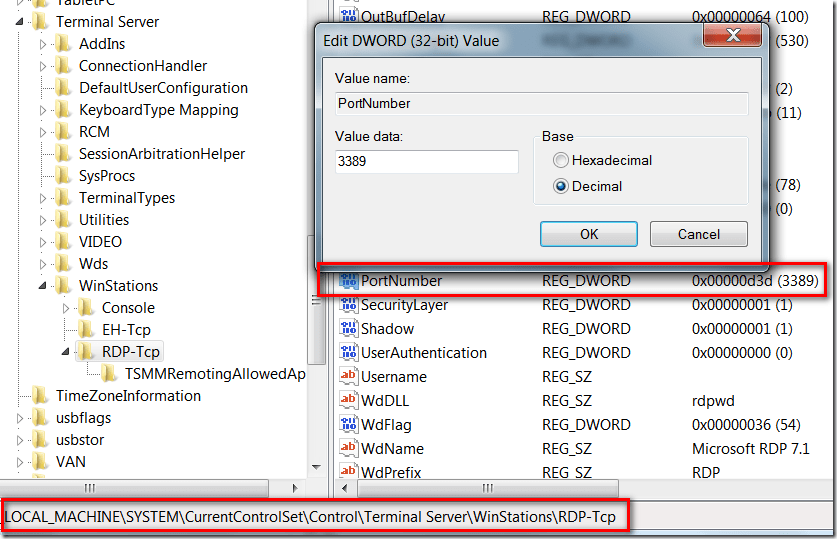Expand the usbflags tree node

coord(20,418)
